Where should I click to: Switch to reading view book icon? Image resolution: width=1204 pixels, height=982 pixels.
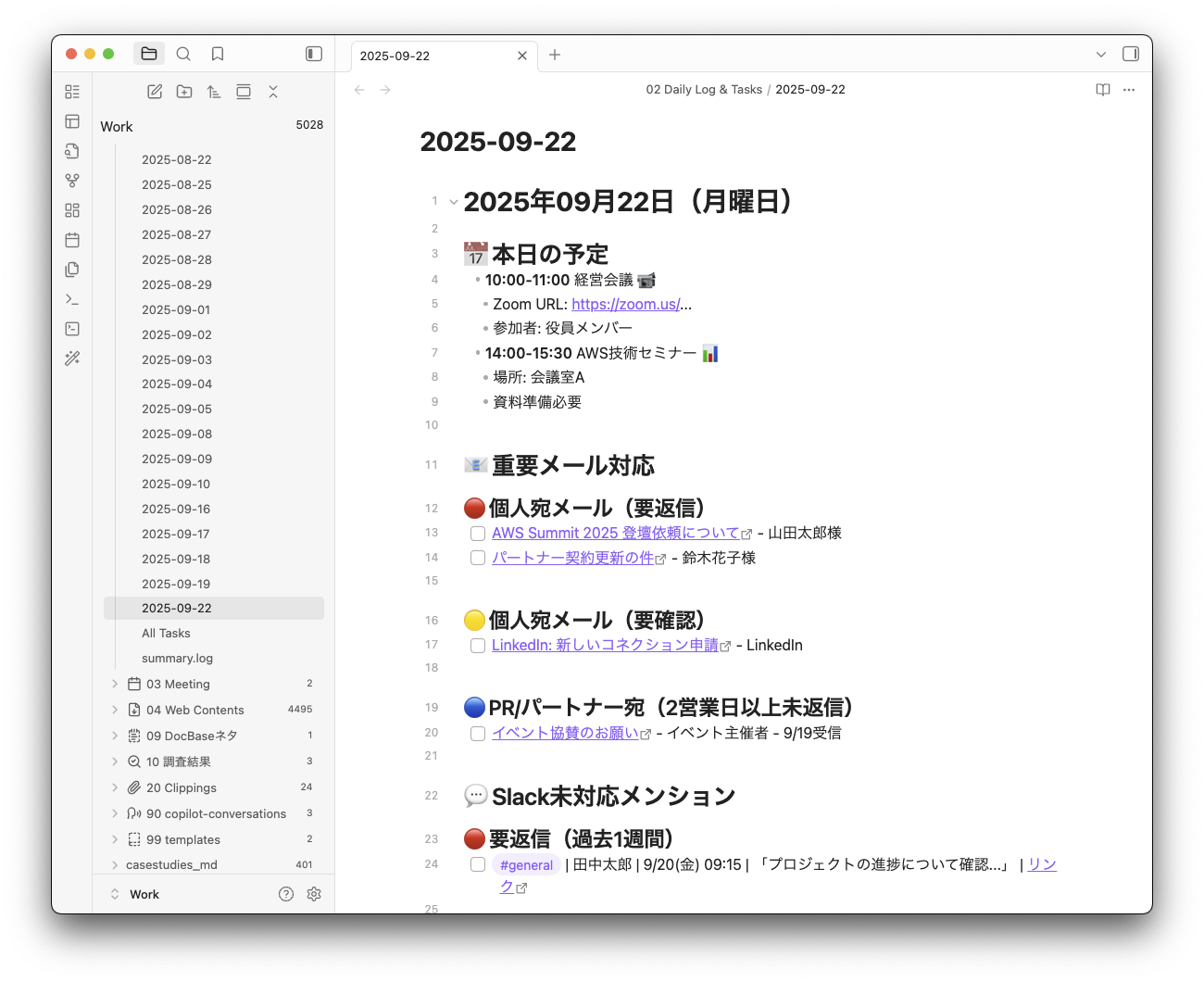pyautogui.click(x=1103, y=90)
